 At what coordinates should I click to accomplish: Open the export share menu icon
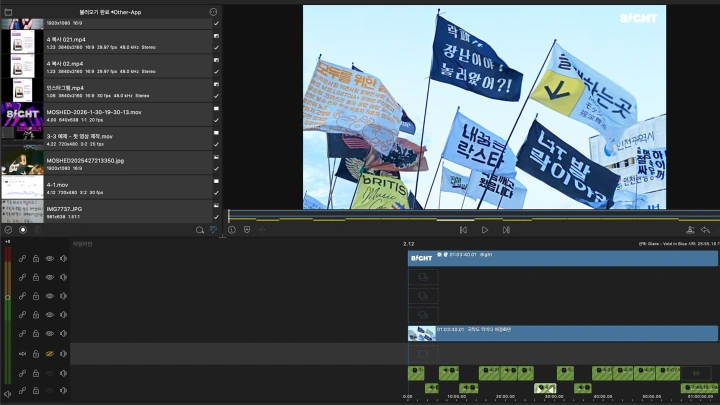pyautogui.click(x=689, y=230)
